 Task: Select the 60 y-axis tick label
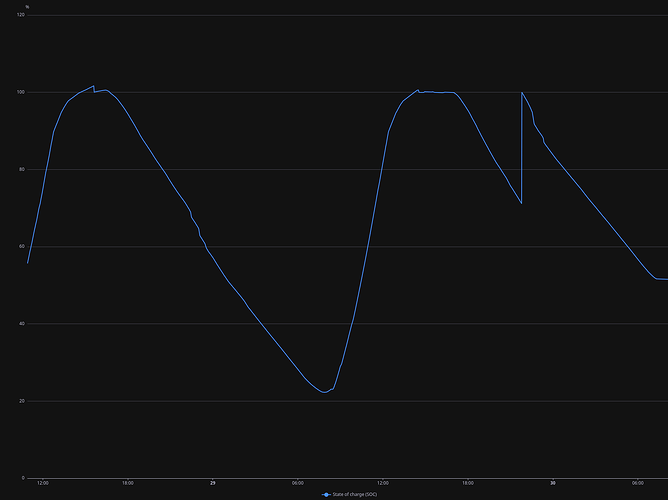tap(21, 246)
